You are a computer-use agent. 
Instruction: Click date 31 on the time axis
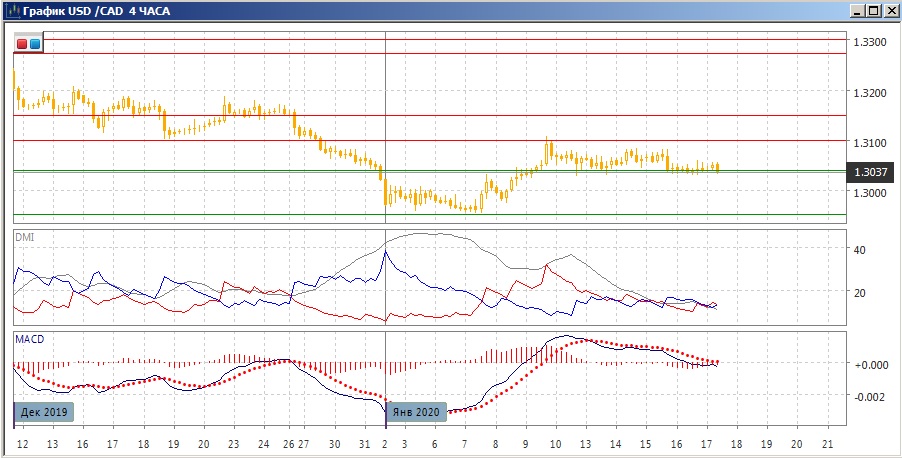click(x=365, y=444)
